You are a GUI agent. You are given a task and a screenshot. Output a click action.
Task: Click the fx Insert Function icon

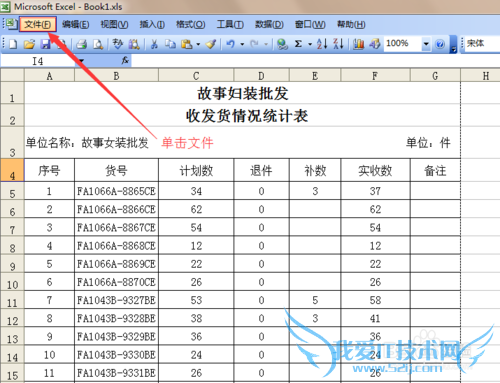(x=125, y=60)
